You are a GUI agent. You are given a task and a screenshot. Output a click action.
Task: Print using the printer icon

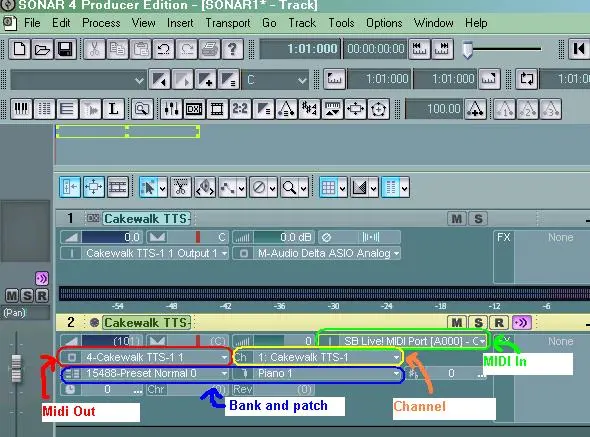pyautogui.click(x=209, y=49)
